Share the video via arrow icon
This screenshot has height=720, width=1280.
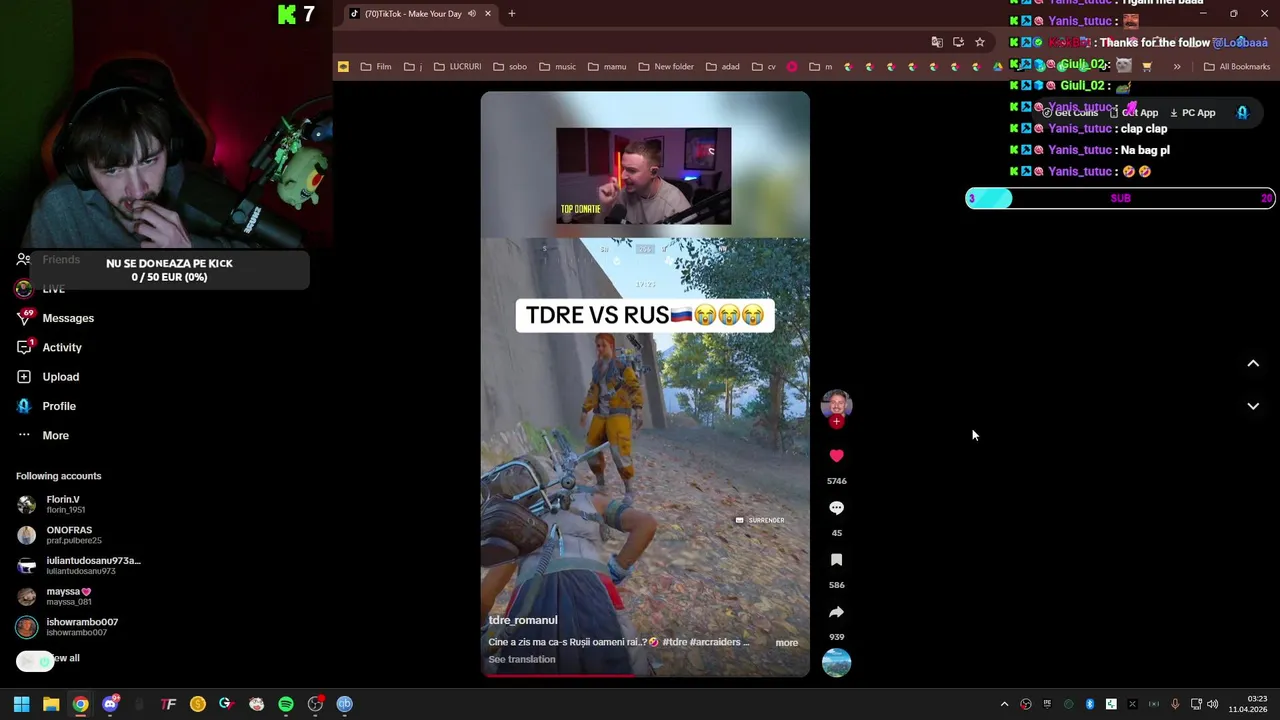836,612
